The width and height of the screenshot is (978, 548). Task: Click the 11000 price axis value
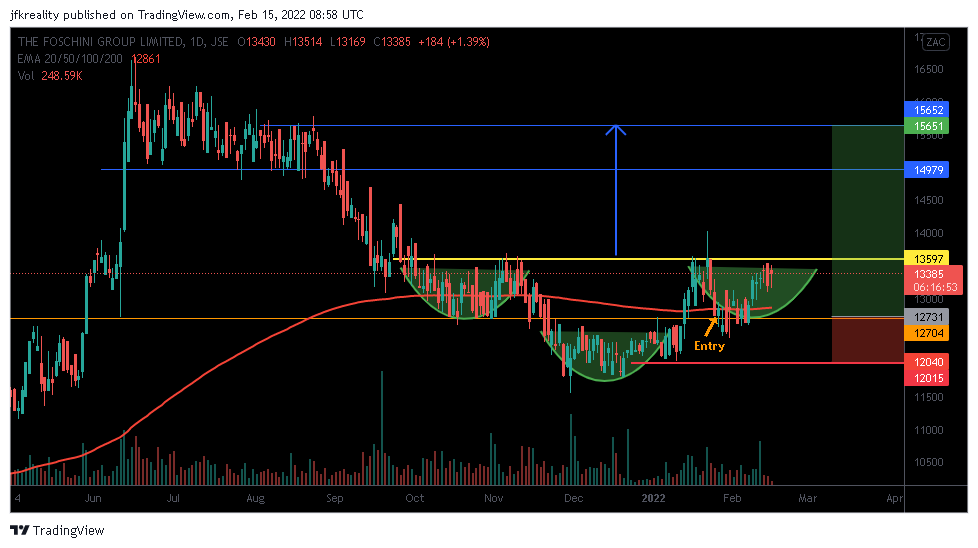tap(929, 430)
